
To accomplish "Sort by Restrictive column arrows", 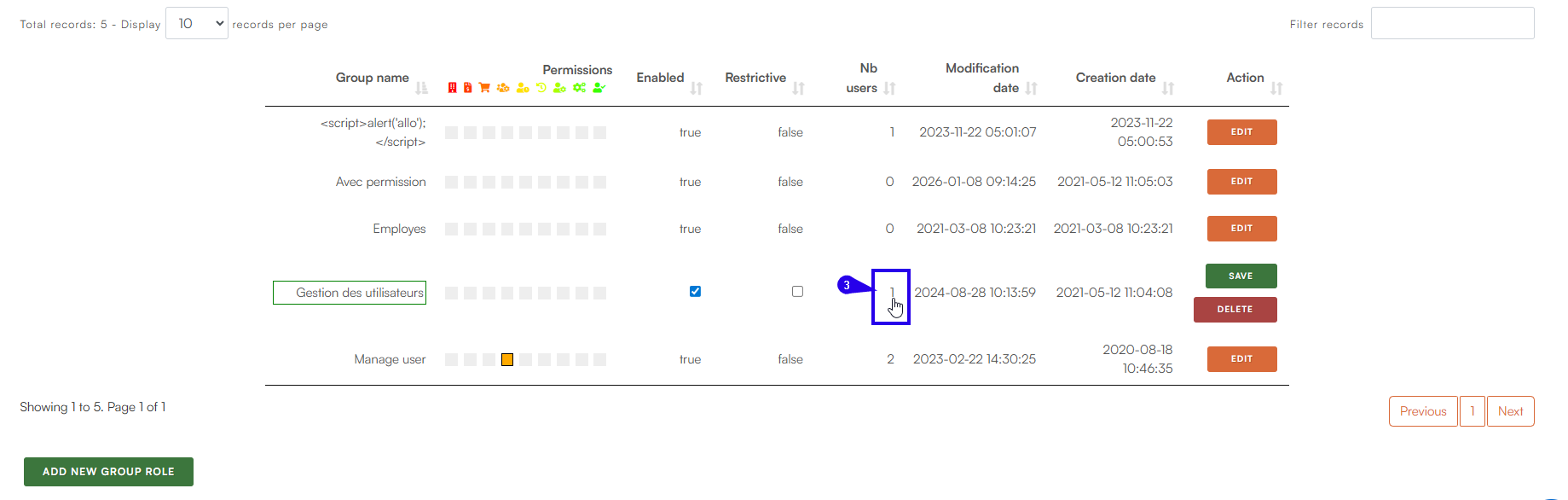I will point(799,88).
